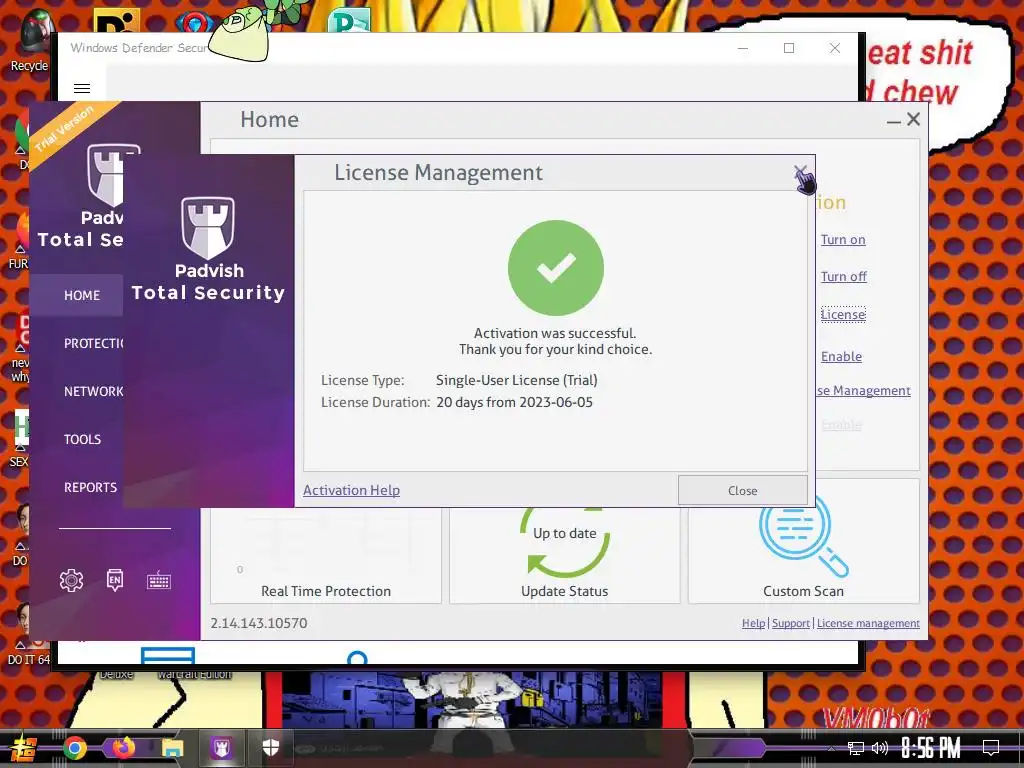
Task: Click the Close button in License Management
Action: (743, 490)
